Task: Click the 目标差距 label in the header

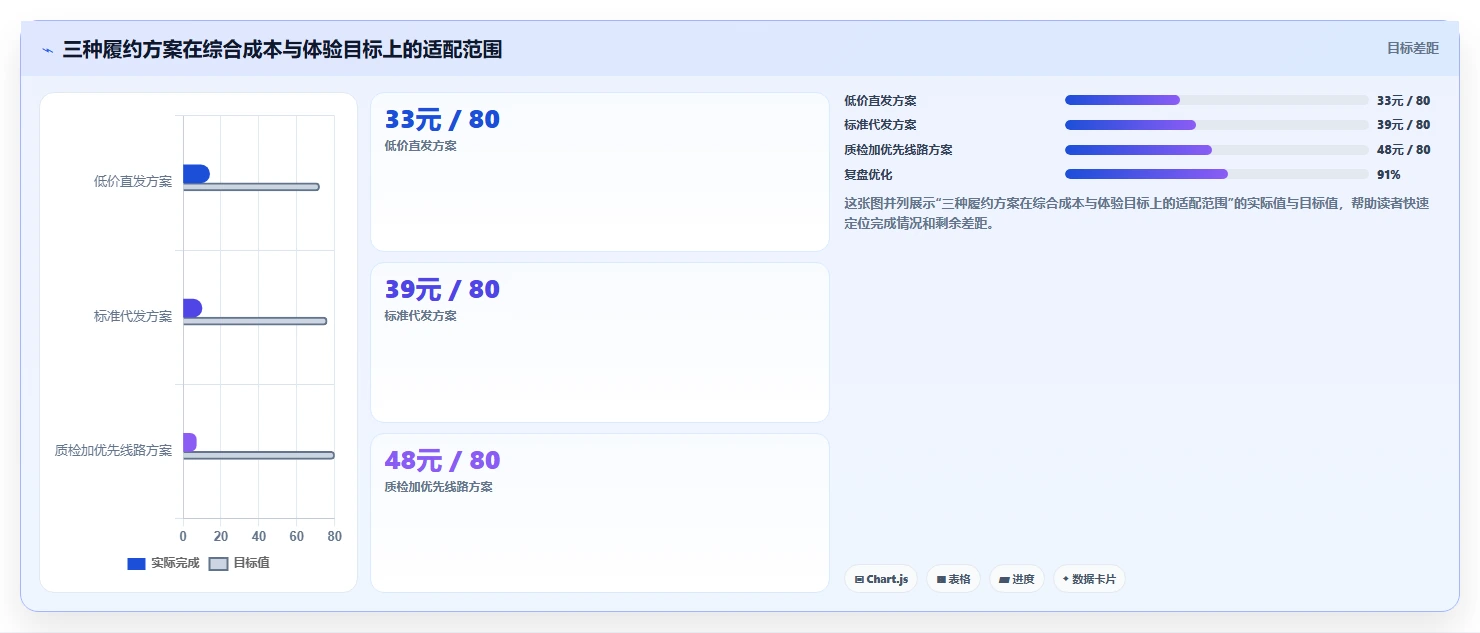Action: click(x=1412, y=48)
